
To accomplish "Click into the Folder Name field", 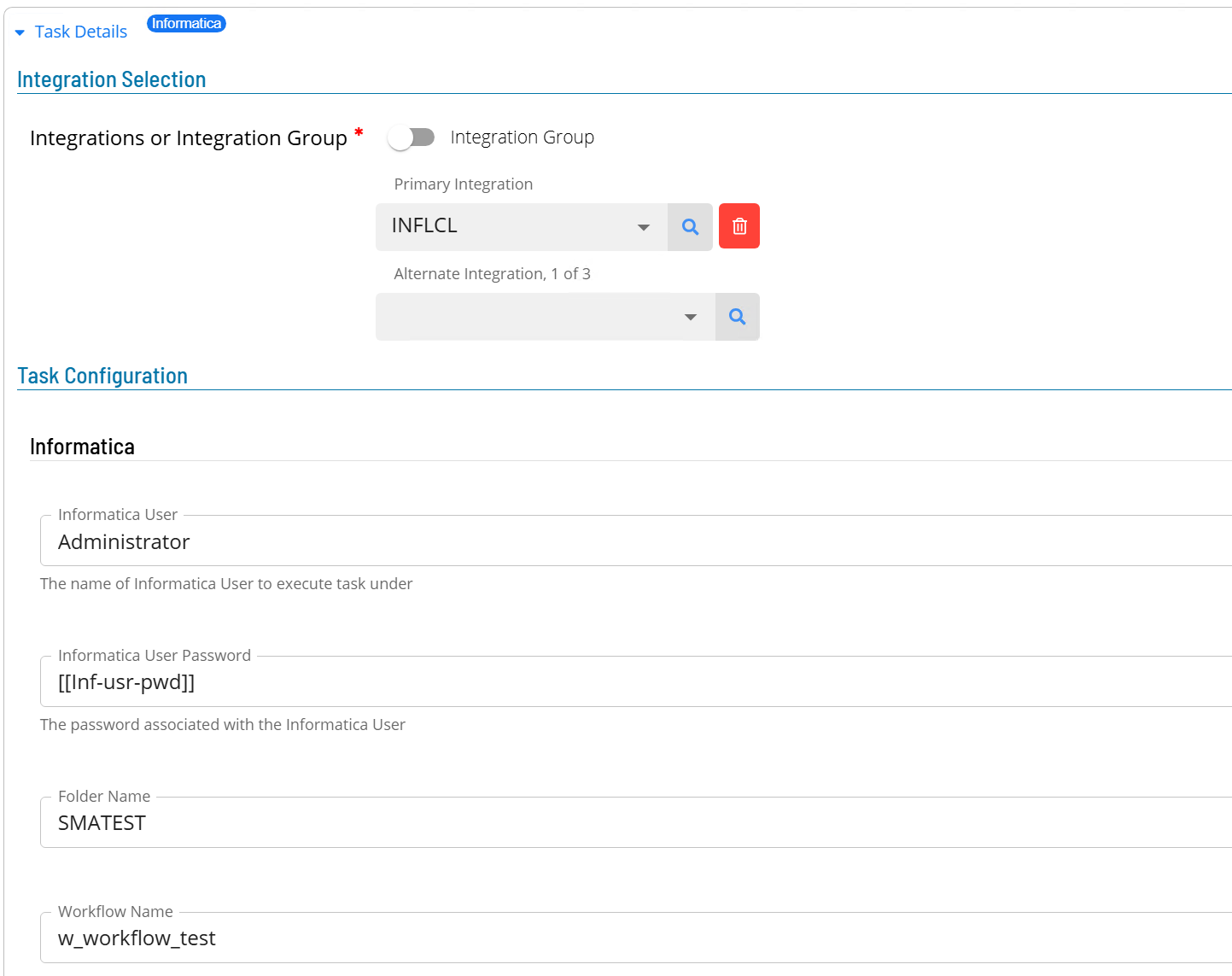I will pyautogui.click(x=636, y=823).
